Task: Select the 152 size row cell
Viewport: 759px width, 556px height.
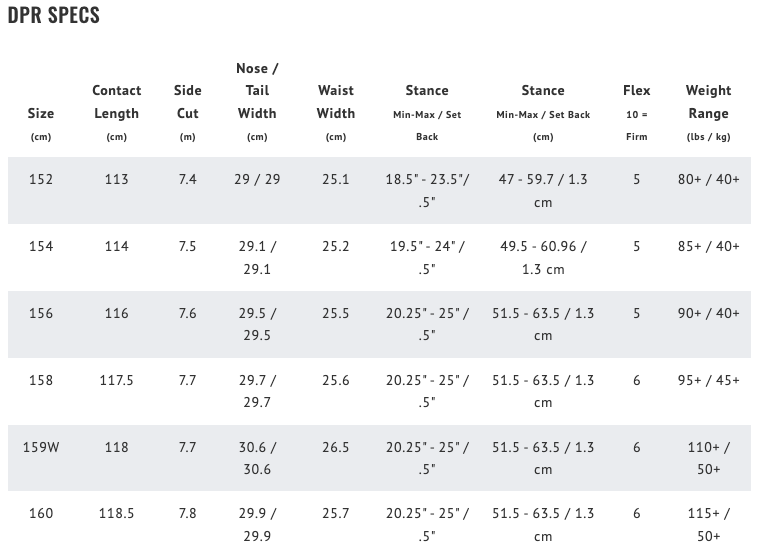Action: pyautogui.click(x=41, y=180)
